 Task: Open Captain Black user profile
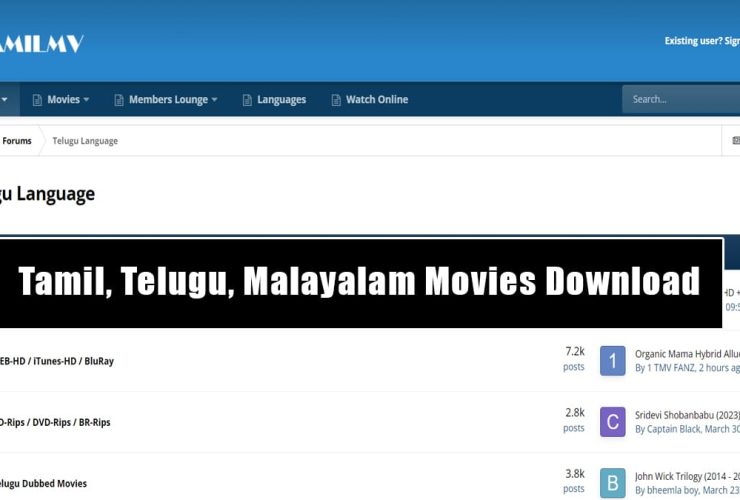[673, 429]
